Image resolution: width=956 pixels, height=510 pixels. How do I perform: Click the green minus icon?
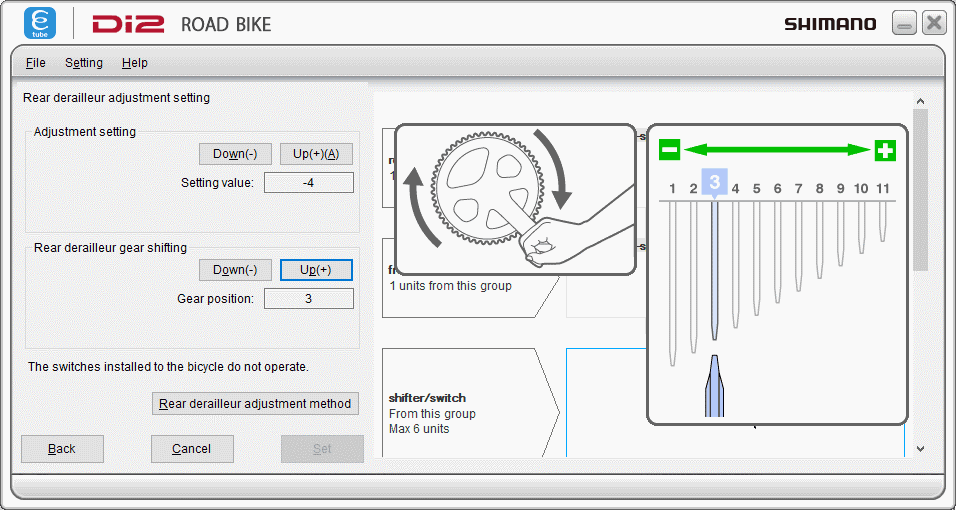669,150
